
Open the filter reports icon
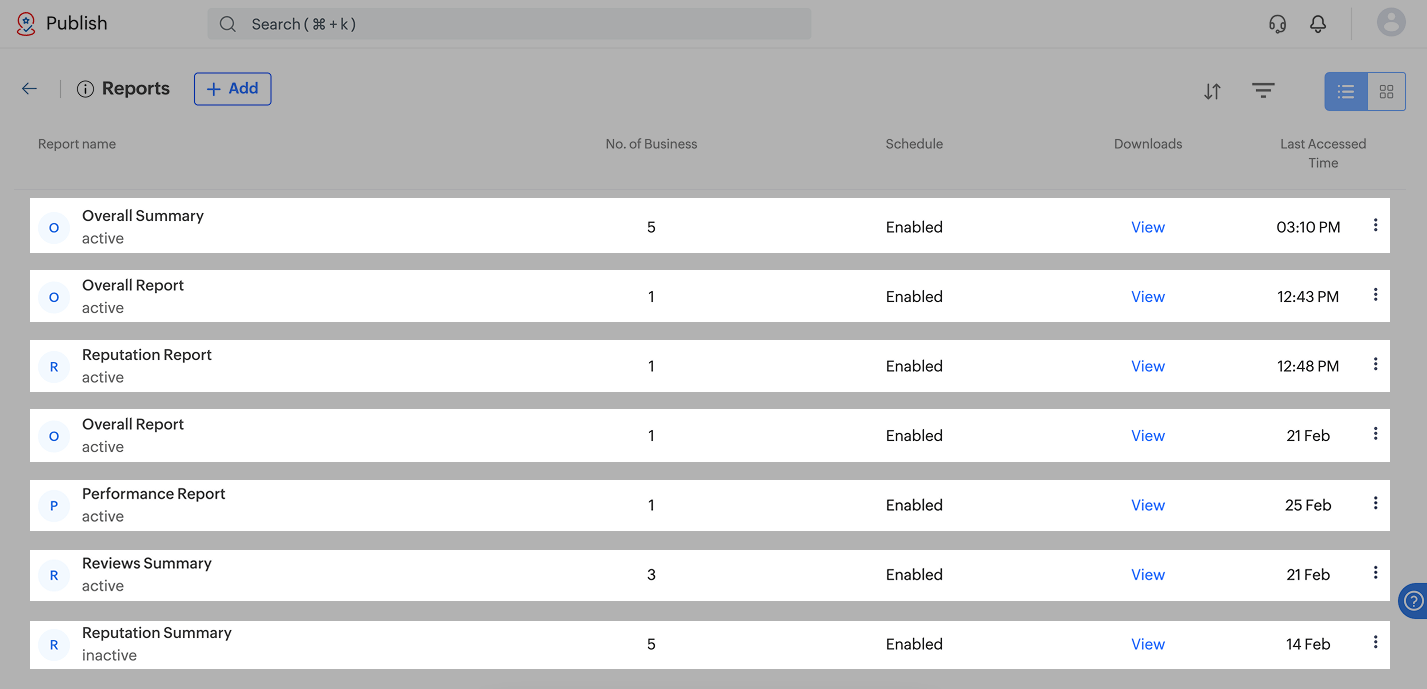point(1263,91)
